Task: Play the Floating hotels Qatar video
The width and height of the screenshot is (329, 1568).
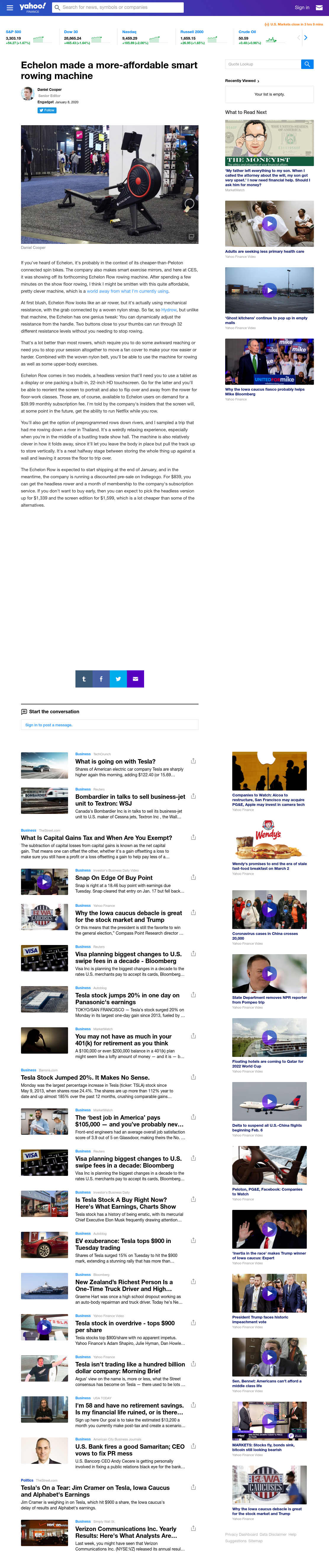Action: pyautogui.click(x=270, y=1037)
